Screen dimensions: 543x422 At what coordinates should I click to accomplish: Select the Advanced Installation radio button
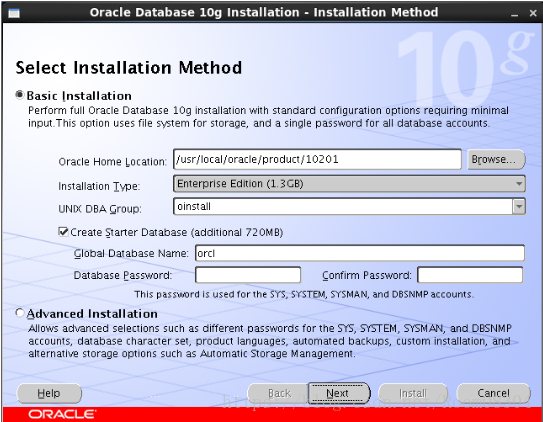click(x=20, y=313)
